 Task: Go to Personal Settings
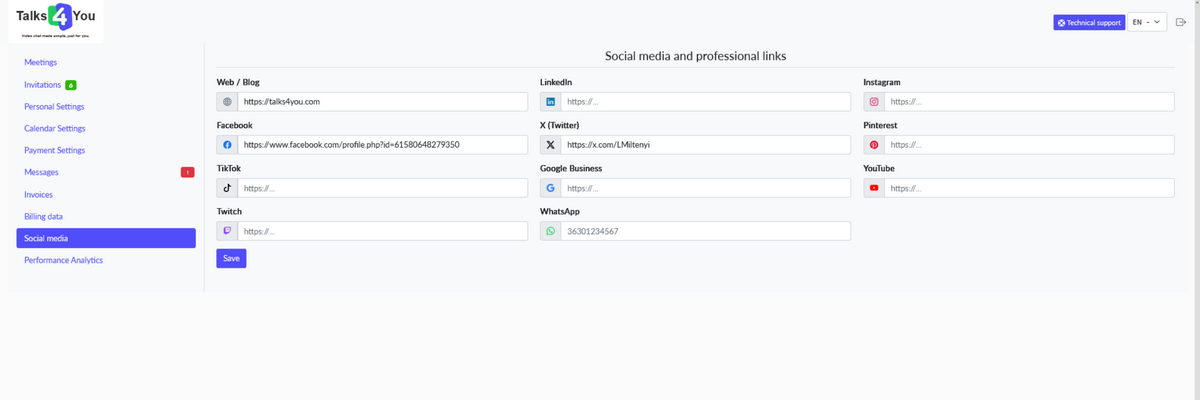pyautogui.click(x=54, y=106)
